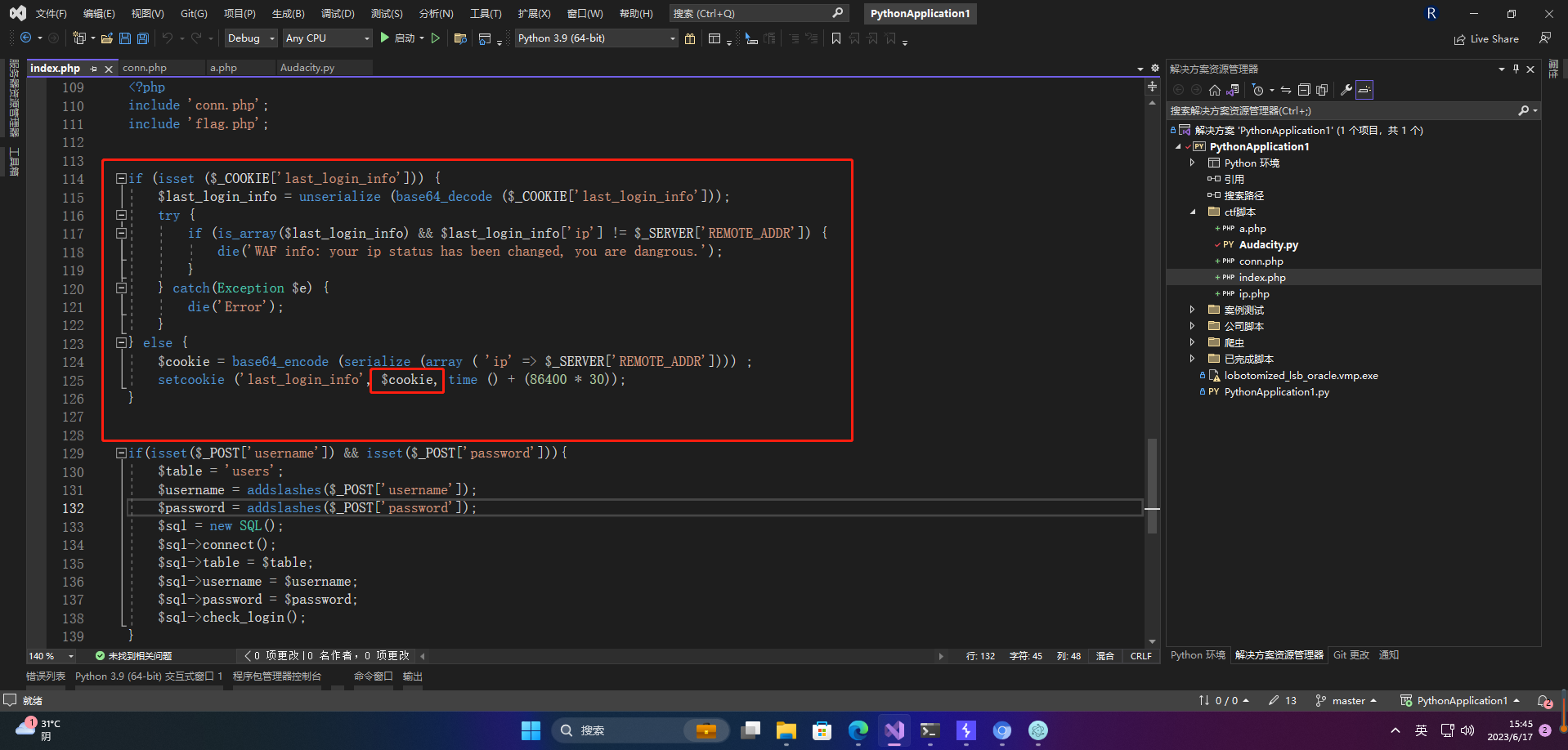
Task: Click the open file folder icon
Action: point(107,38)
